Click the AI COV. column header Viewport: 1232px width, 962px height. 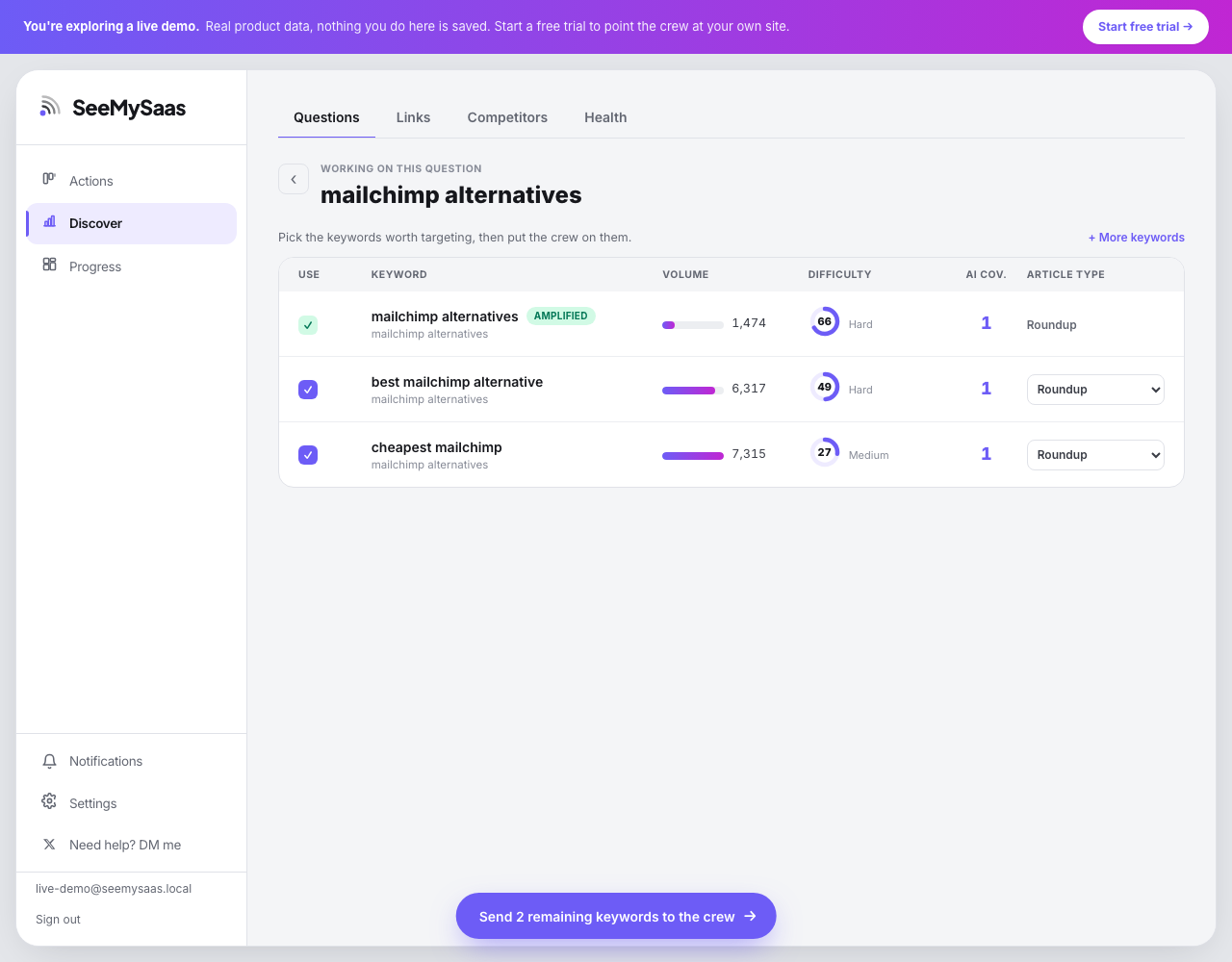[986, 274]
